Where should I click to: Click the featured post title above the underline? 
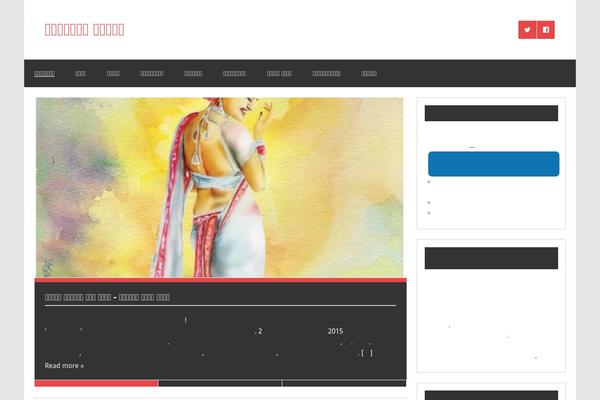coord(107,297)
